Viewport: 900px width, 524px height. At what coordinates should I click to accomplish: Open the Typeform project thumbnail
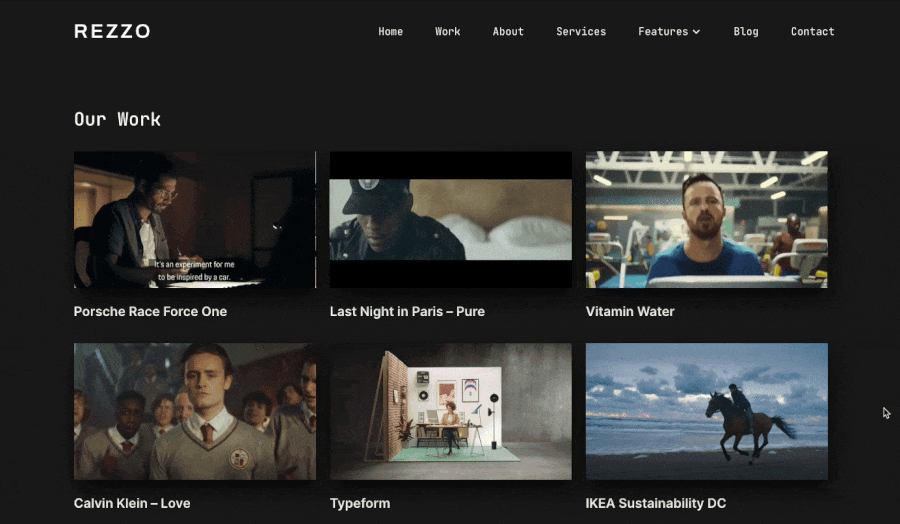pyautogui.click(x=451, y=412)
